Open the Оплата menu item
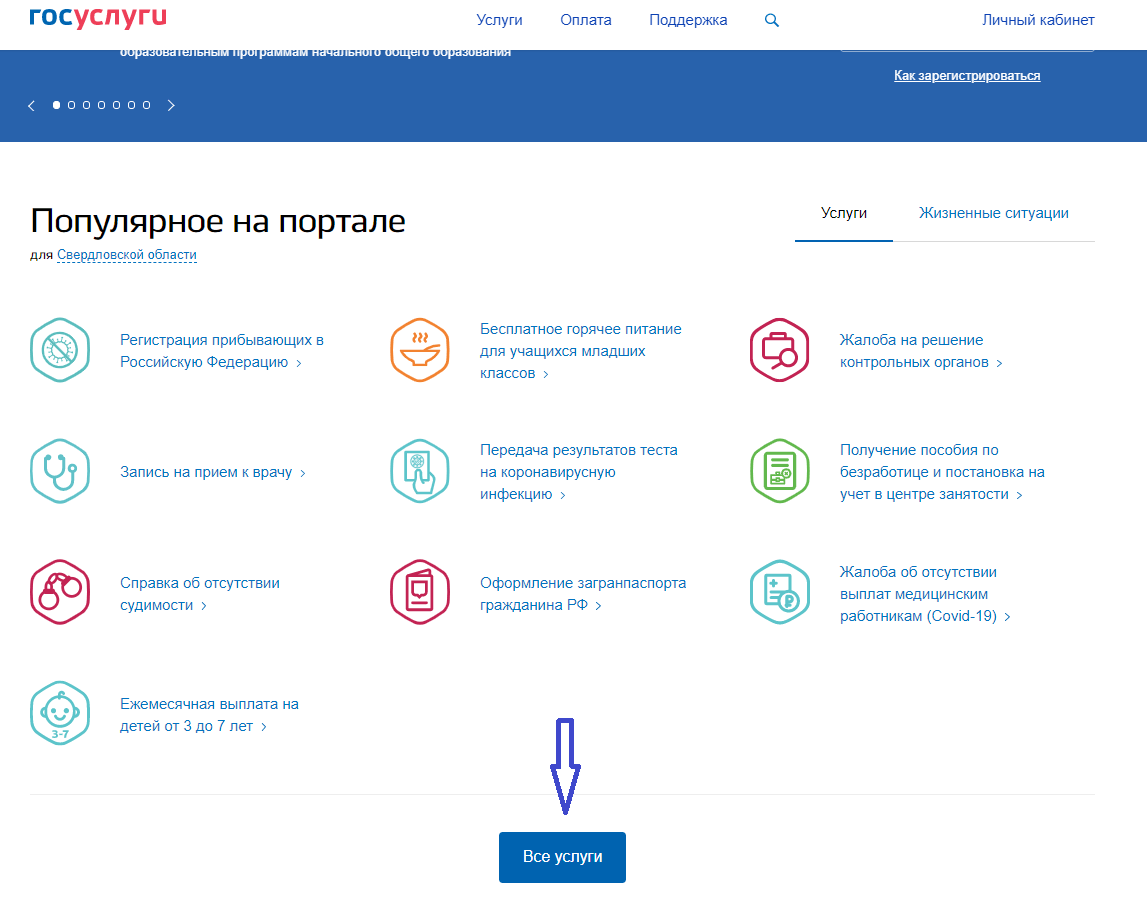Image resolution: width=1147 pixels, height=916 pixels. click(586, 20)
